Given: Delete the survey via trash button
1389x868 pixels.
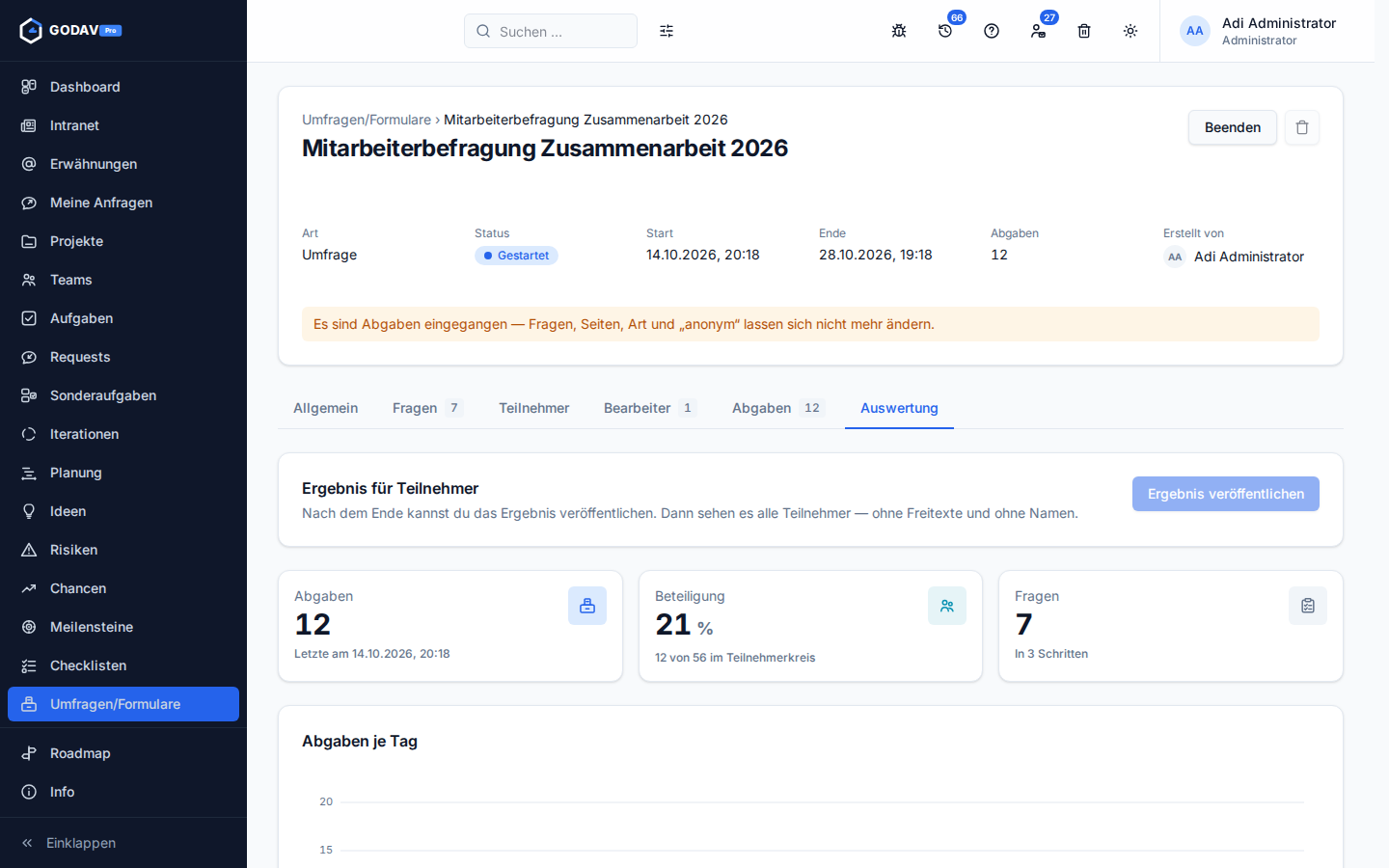Looking at the screenshot, I should pos(1302,127).
